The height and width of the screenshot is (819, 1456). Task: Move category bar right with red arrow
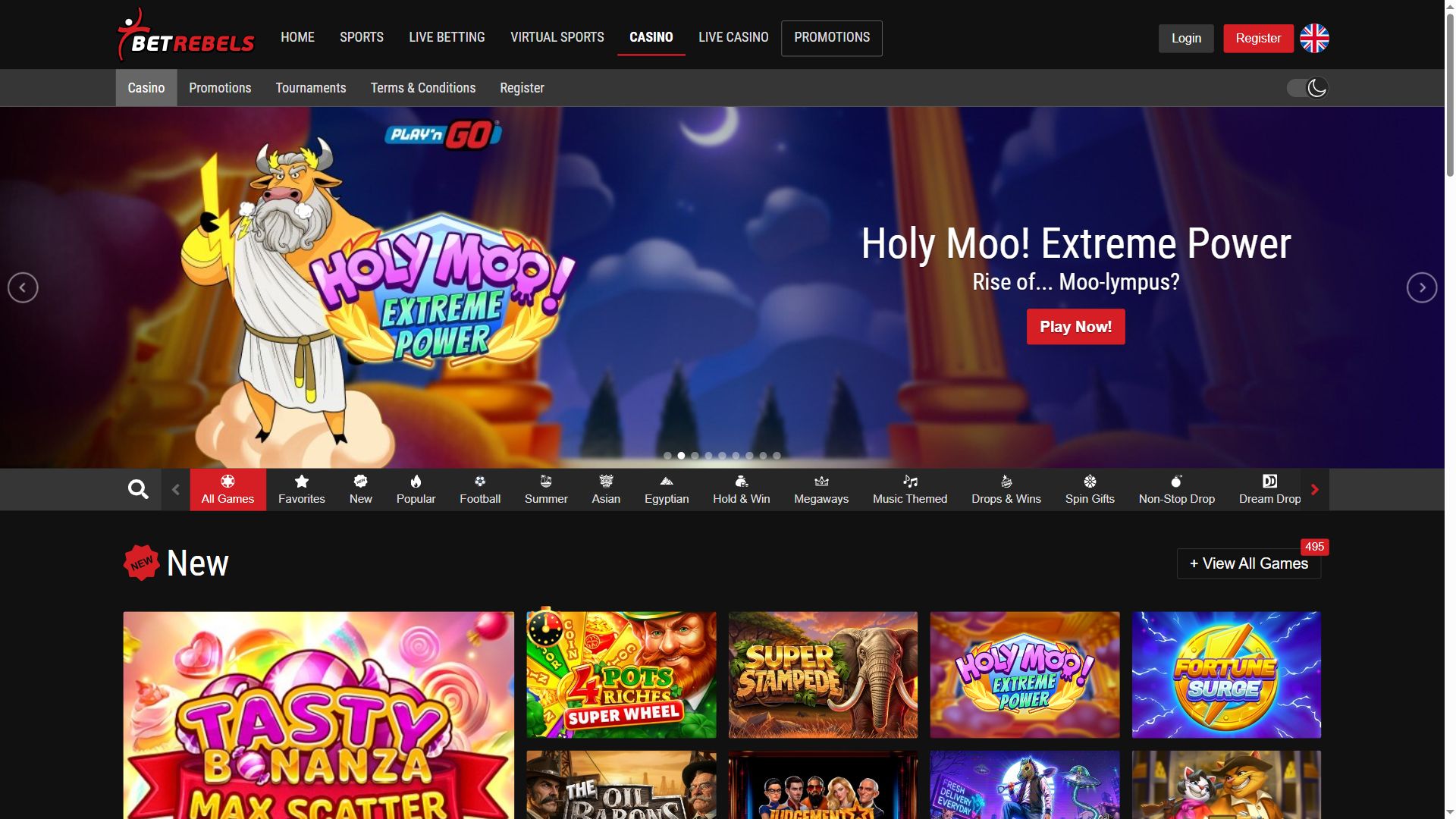[x=1315, y=489]
